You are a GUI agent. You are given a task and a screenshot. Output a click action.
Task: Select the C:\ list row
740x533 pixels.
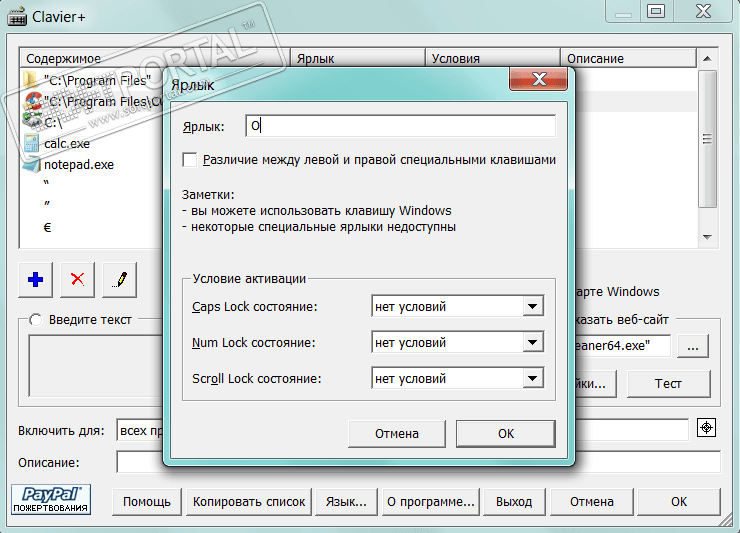tap(53, 123)
